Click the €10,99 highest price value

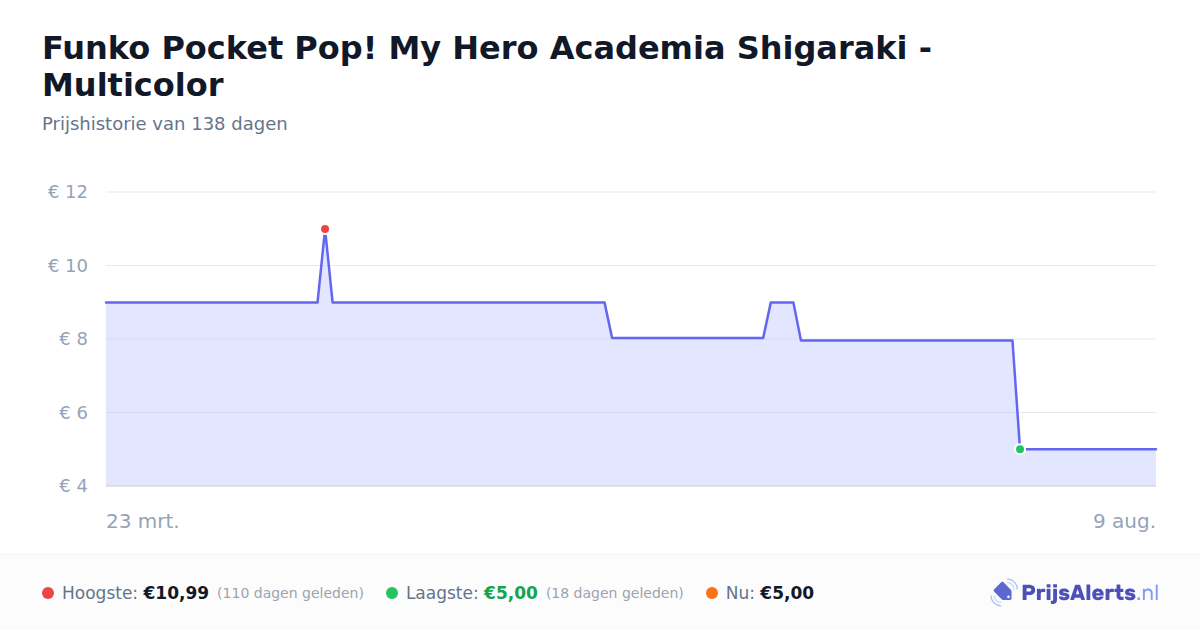pos(176,593)
